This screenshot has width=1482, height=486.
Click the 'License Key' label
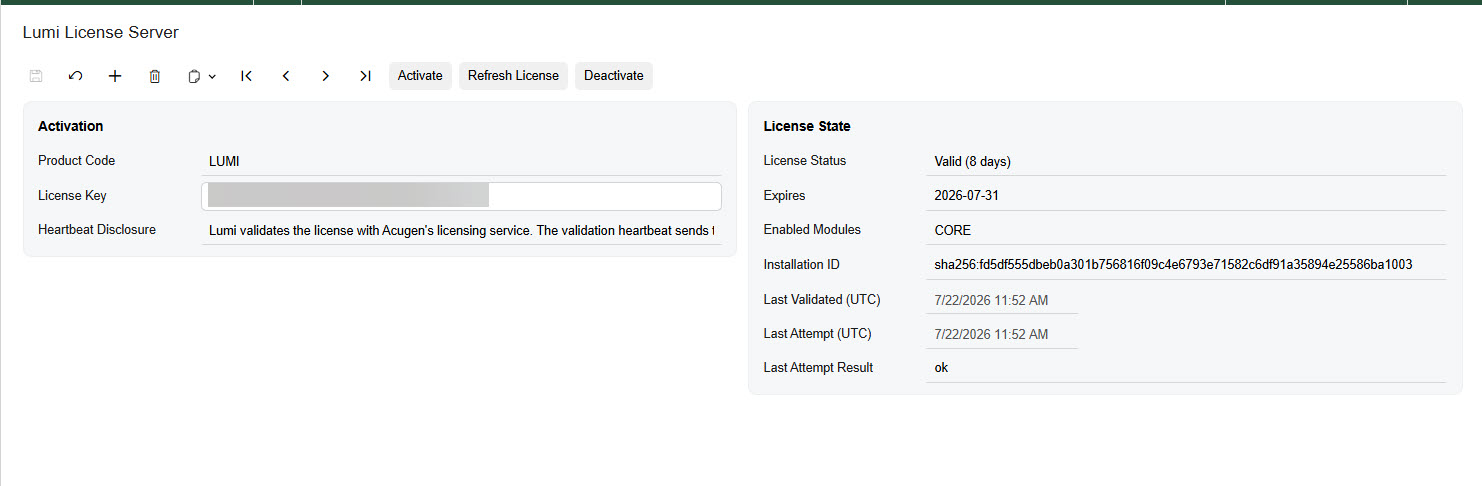72,196
